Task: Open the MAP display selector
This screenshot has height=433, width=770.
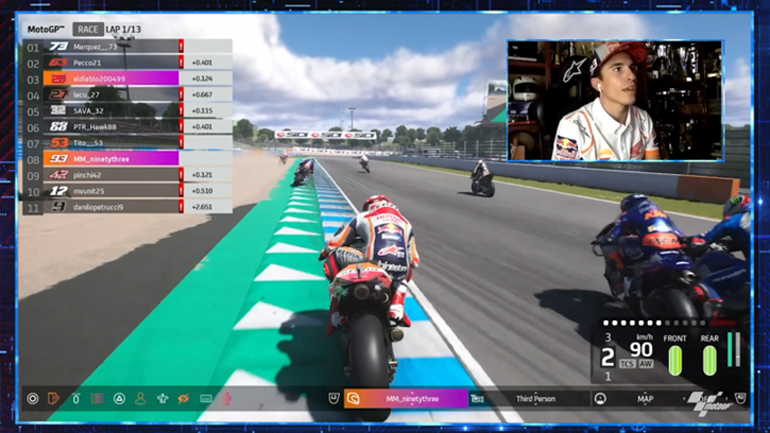Action: (x=646, y=398)
